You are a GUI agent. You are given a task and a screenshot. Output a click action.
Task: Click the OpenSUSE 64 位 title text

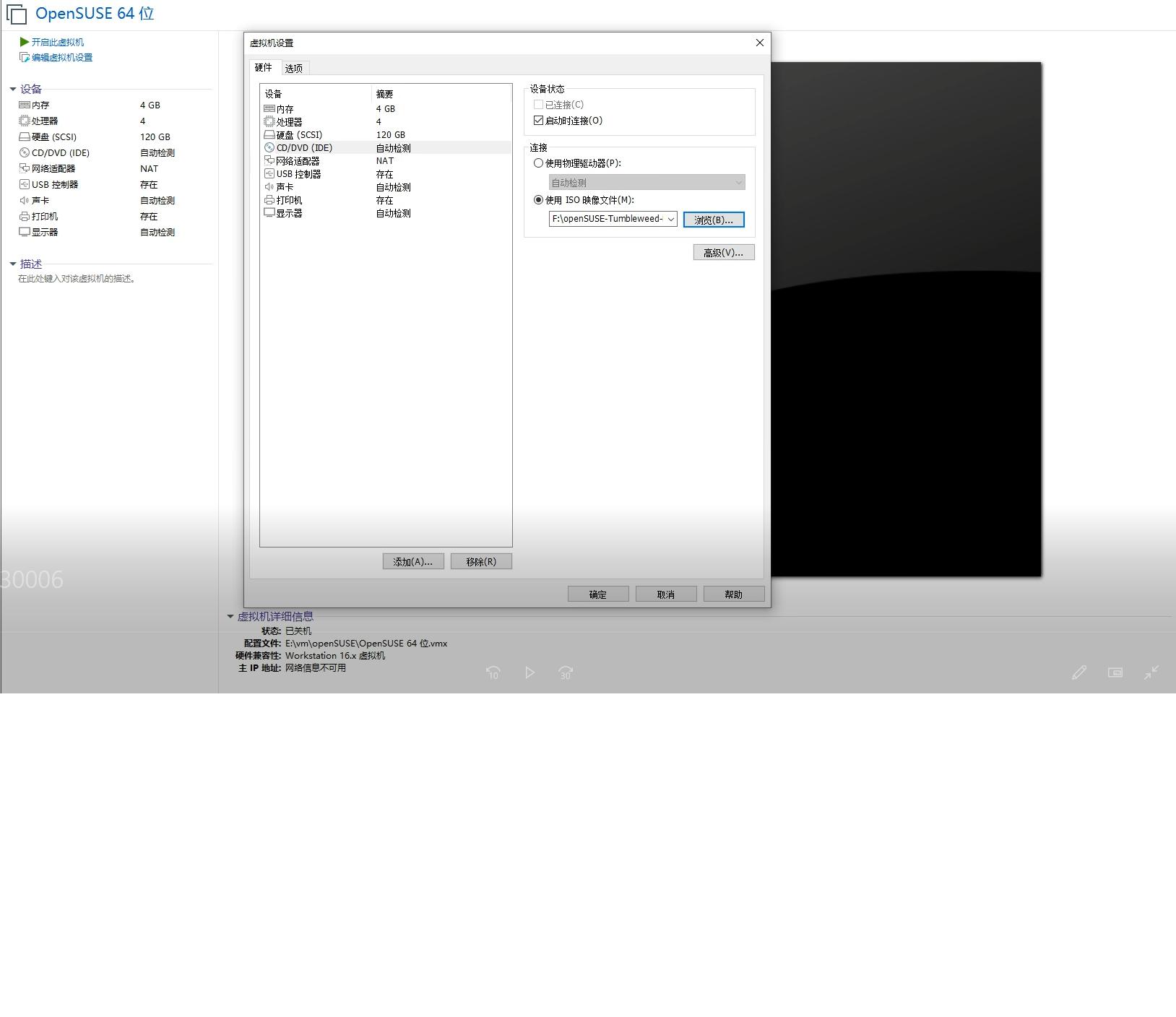click(x=95, y=14)
